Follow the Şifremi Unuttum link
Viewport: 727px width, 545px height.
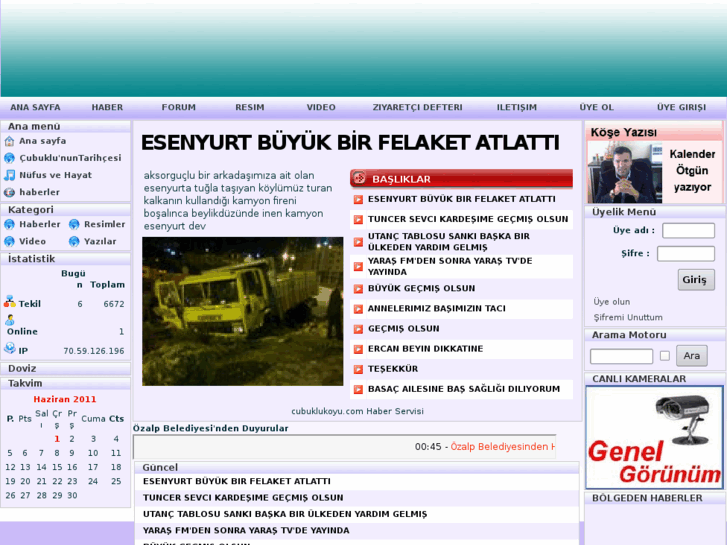point(628,318)
